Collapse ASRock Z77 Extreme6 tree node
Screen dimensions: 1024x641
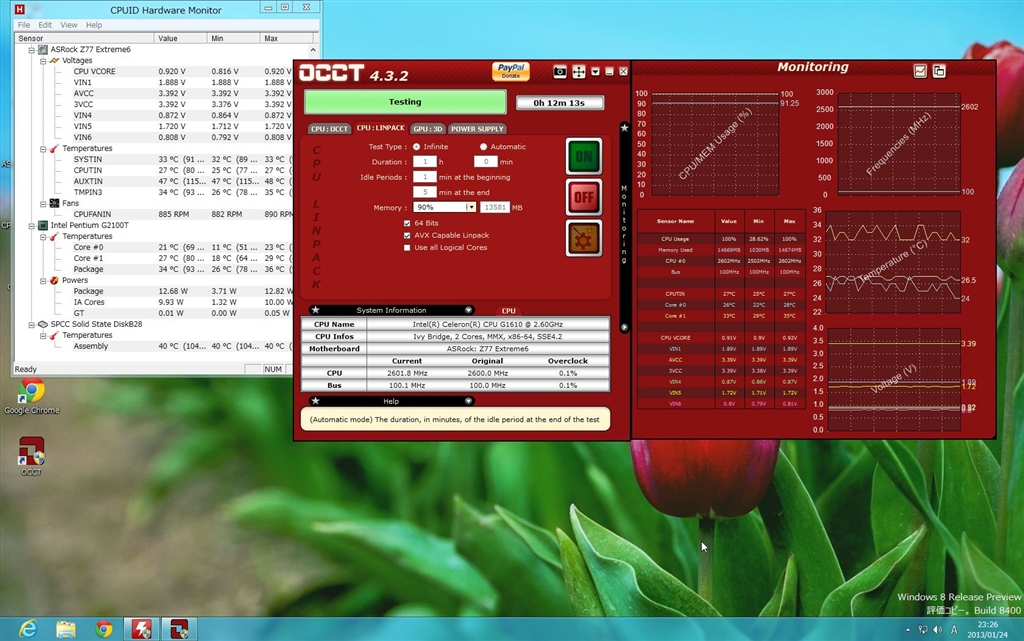point(31,50)
